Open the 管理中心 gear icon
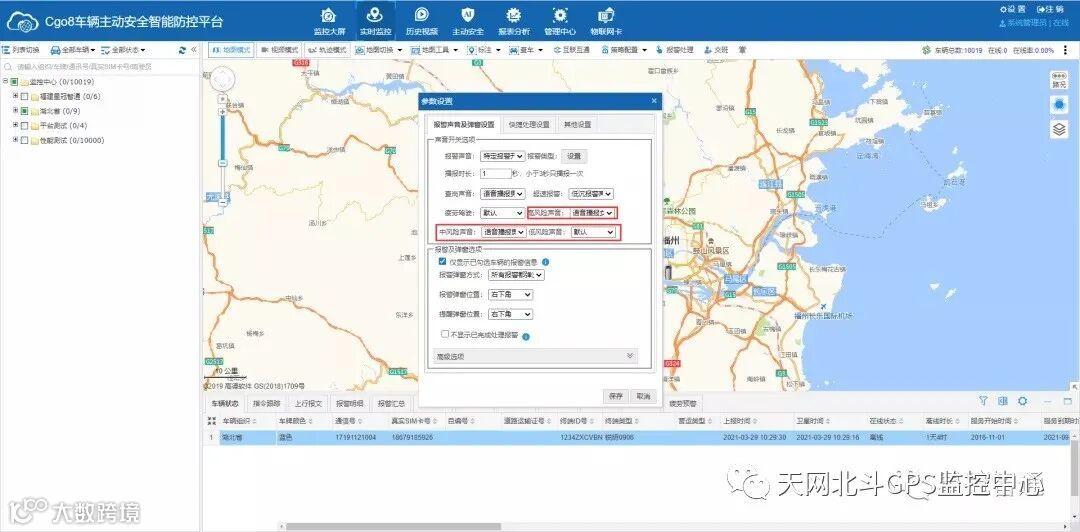Viewport: 1080px width, 532px height. [x=560, y=21]
